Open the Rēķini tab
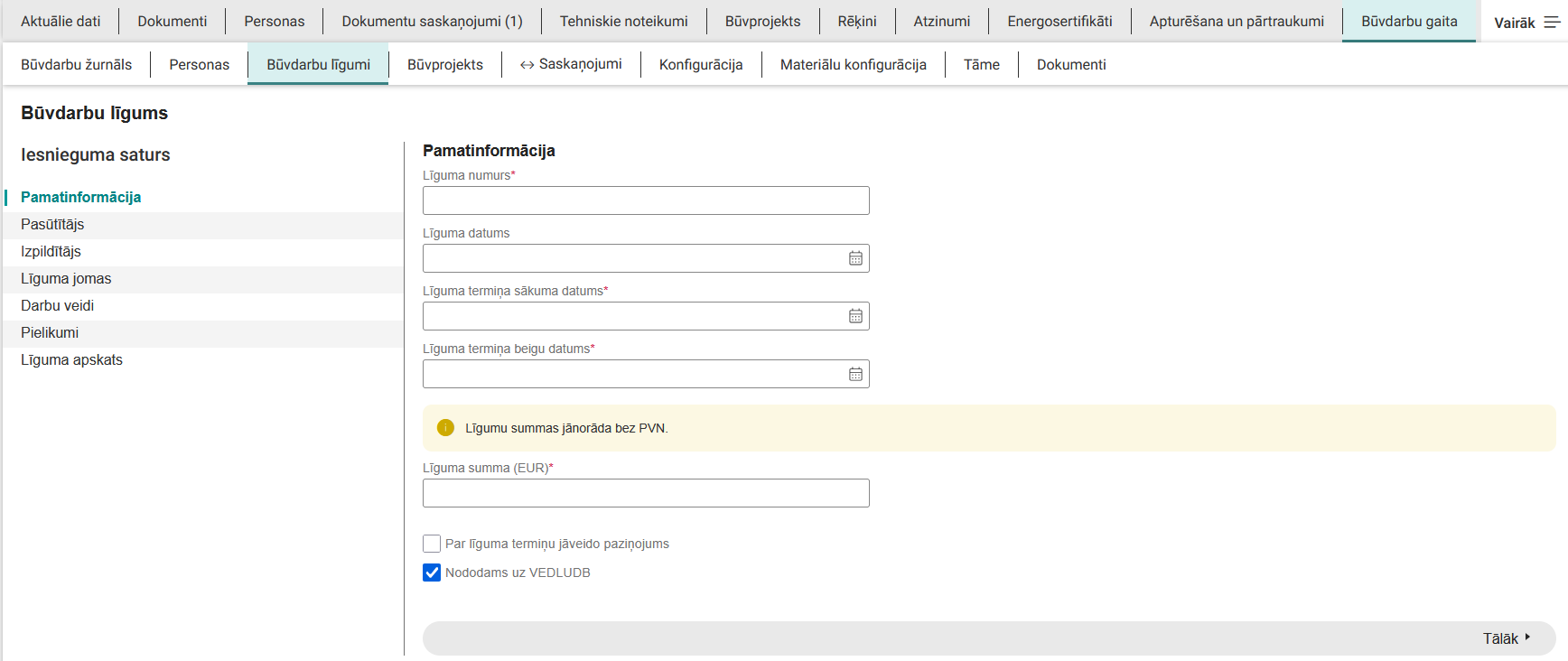The height and width of the screenshot is (661, 1568). pyautogui.click(x=857, y=21)
